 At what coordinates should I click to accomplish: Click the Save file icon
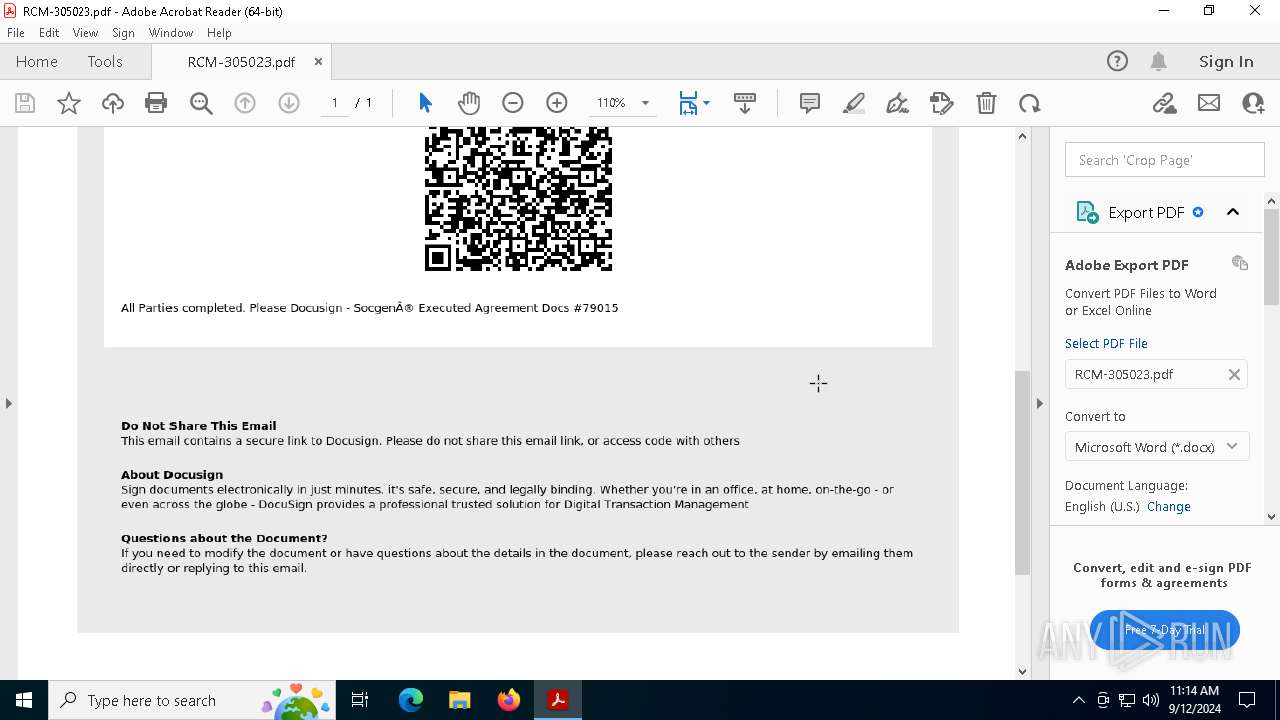[25, 103]
